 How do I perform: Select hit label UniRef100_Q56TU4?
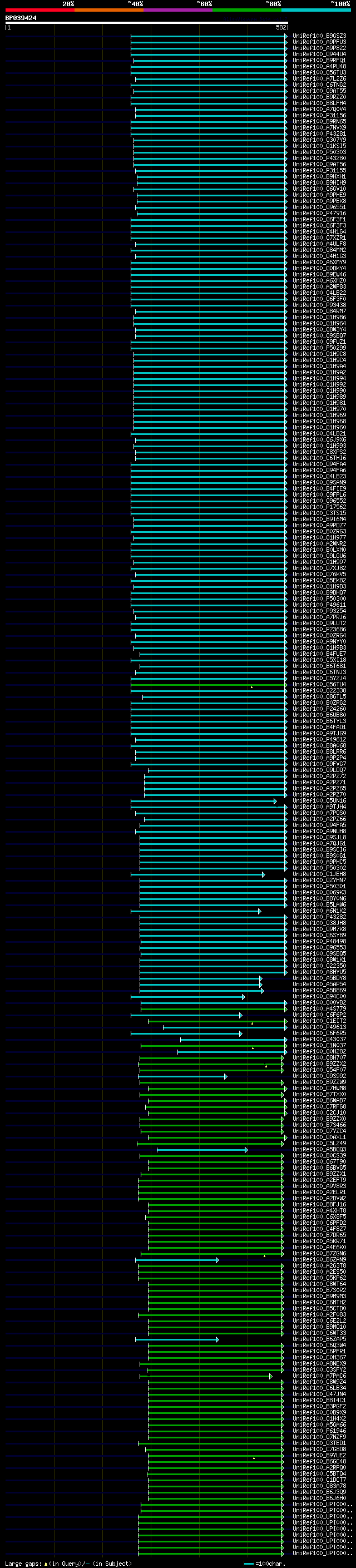(x=319, y=684)
